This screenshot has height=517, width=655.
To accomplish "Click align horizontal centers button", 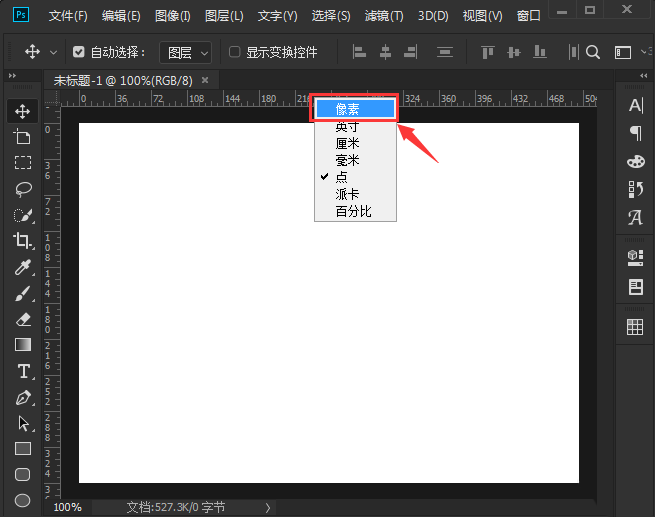I will pos(385,52).
